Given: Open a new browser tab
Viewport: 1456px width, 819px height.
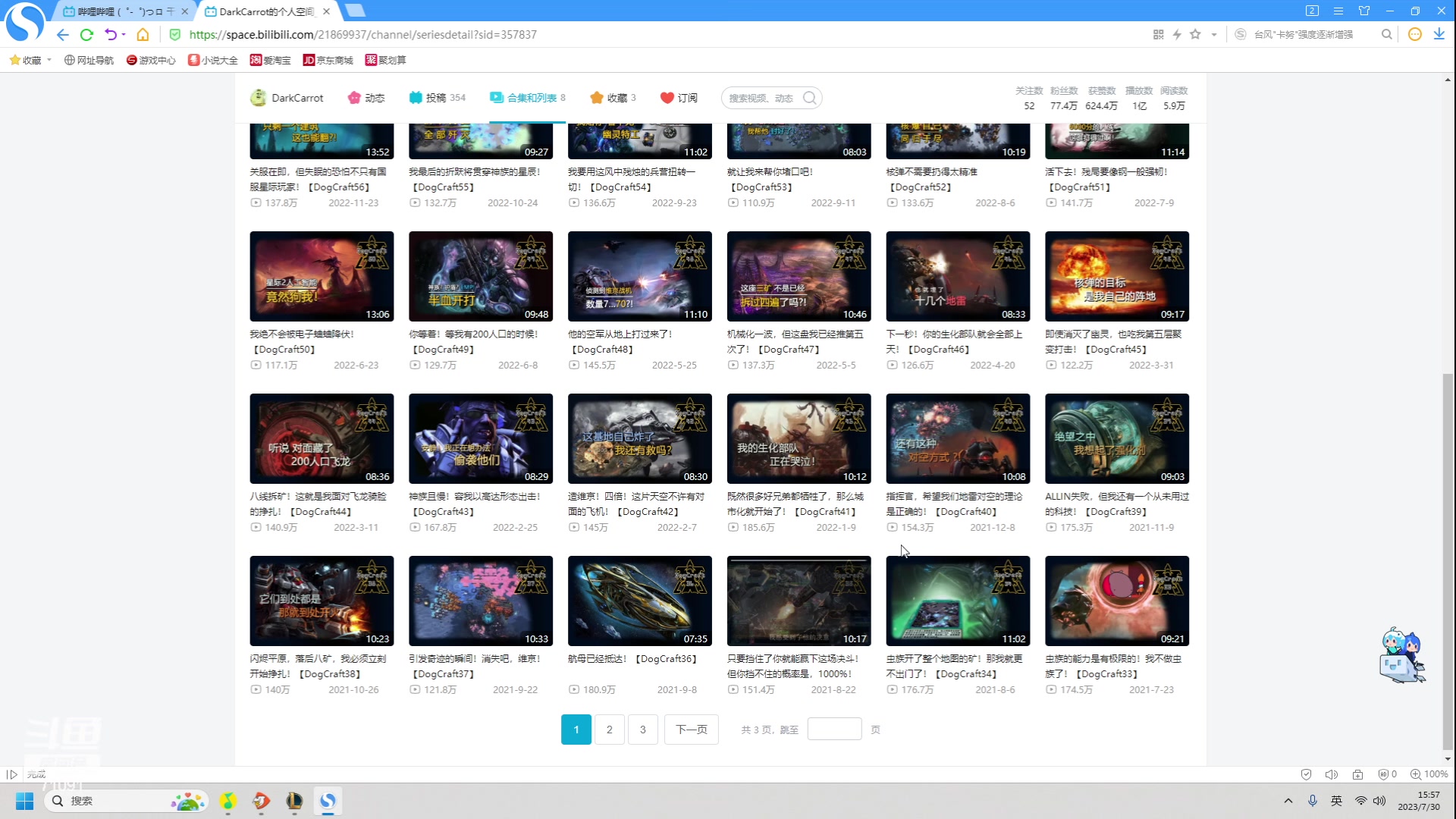Looking at the screenshot, I should click(x=355, y=11).
